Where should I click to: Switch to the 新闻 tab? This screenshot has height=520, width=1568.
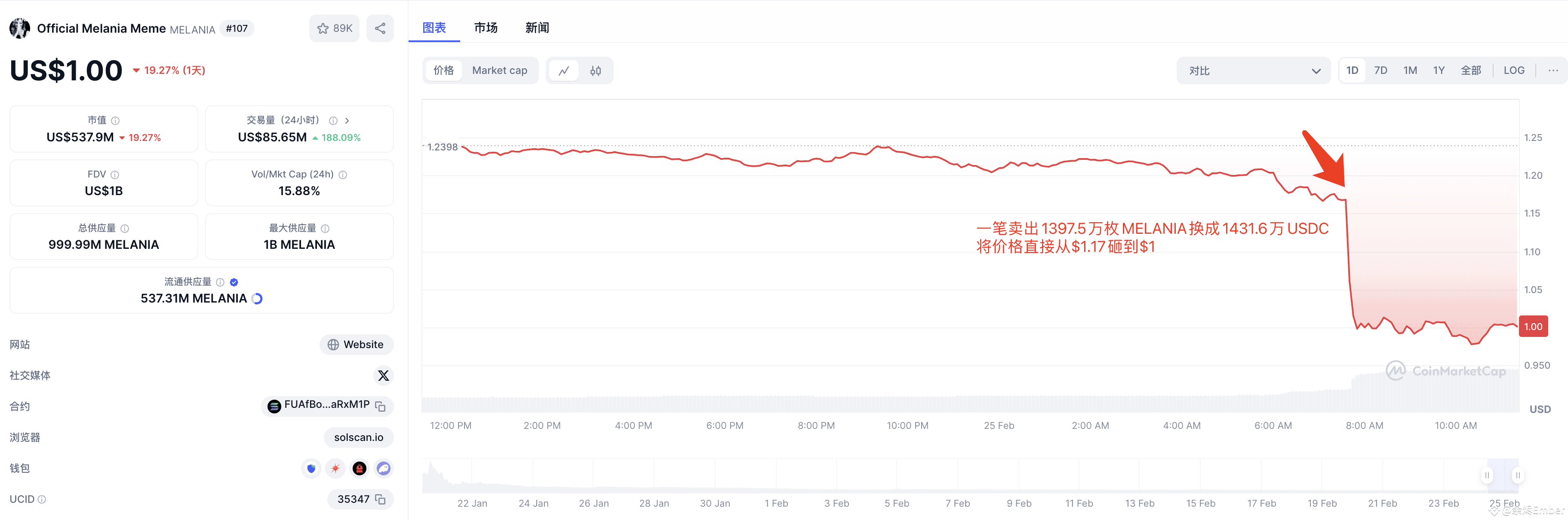coord(537,28)
